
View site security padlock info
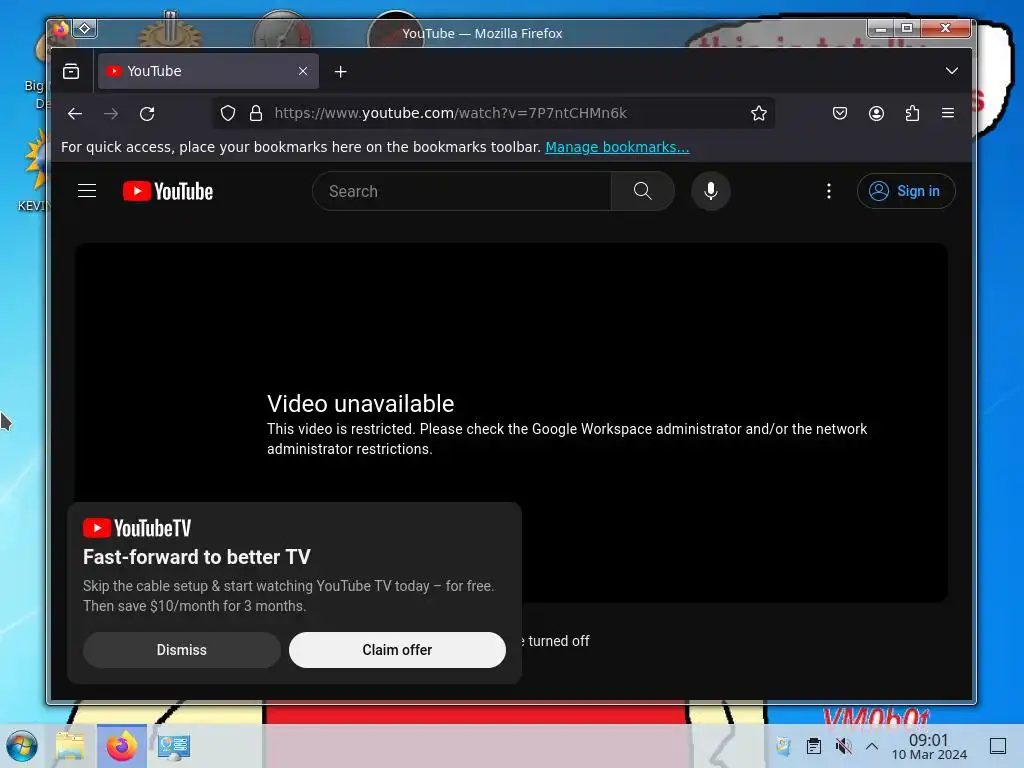pos(256,114)
